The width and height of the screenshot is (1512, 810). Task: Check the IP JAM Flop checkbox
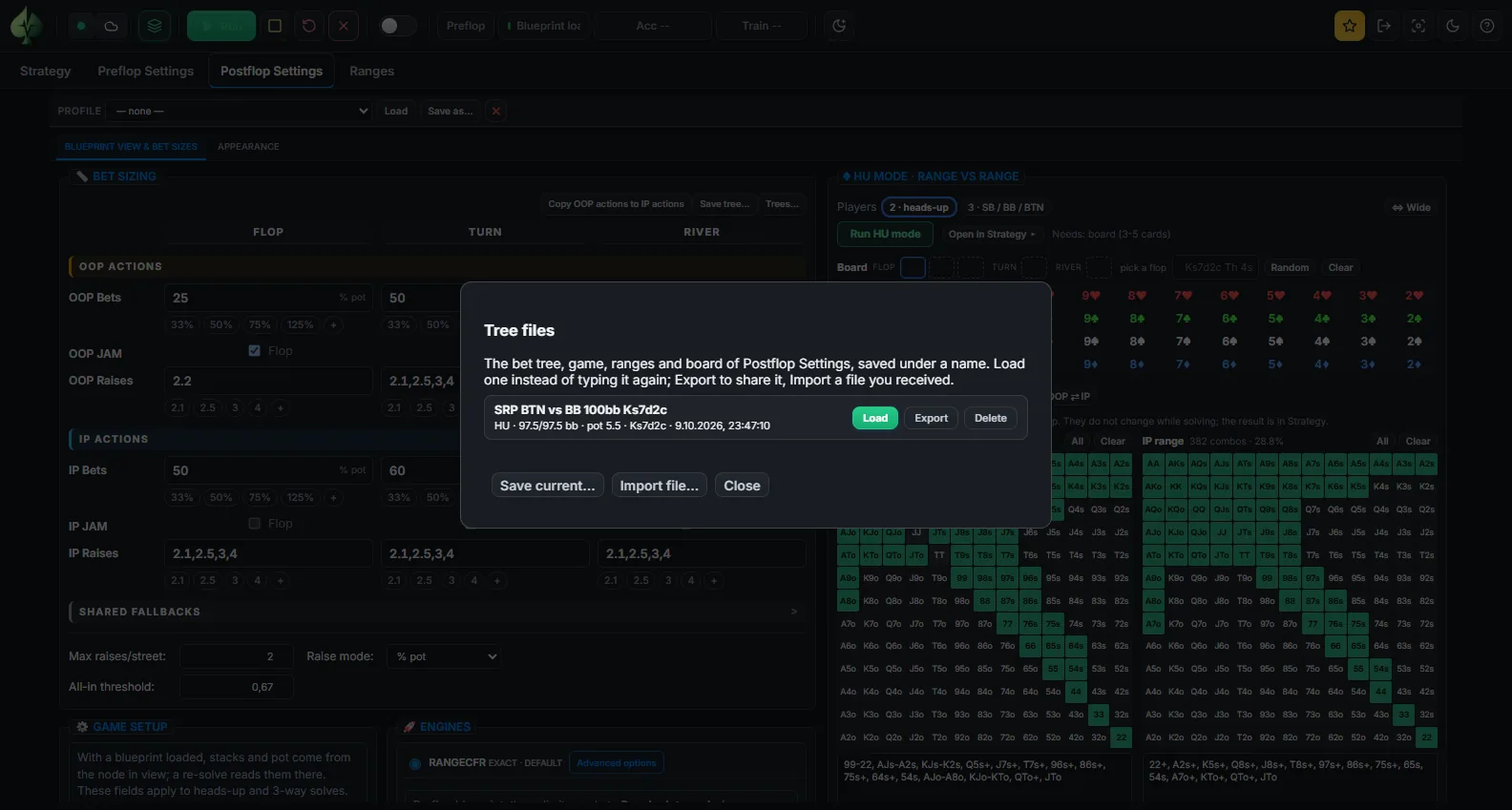click(x=254, y=524)
